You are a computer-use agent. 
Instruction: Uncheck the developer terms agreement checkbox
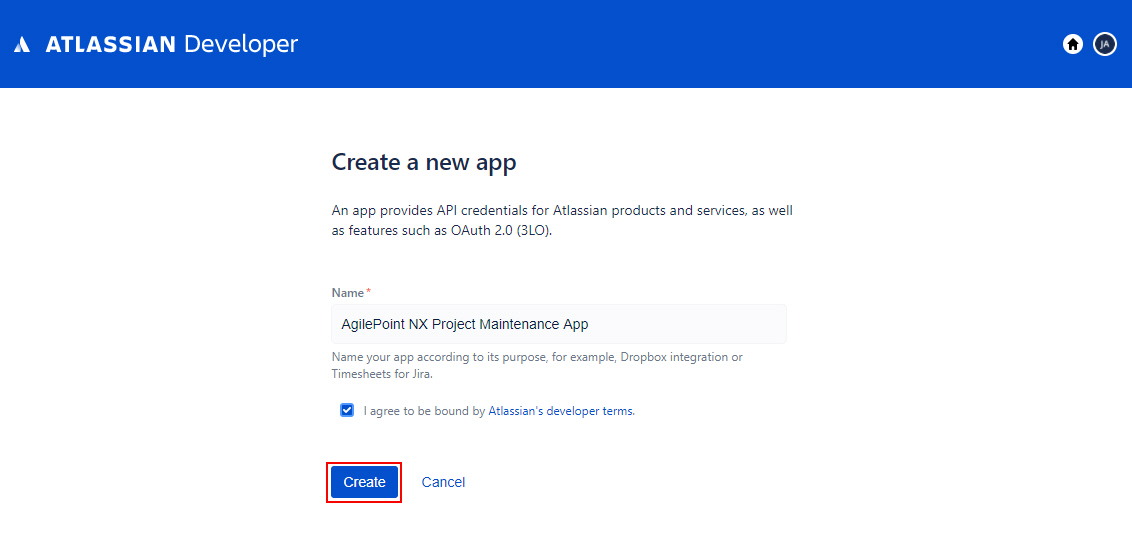click(347, 410)
